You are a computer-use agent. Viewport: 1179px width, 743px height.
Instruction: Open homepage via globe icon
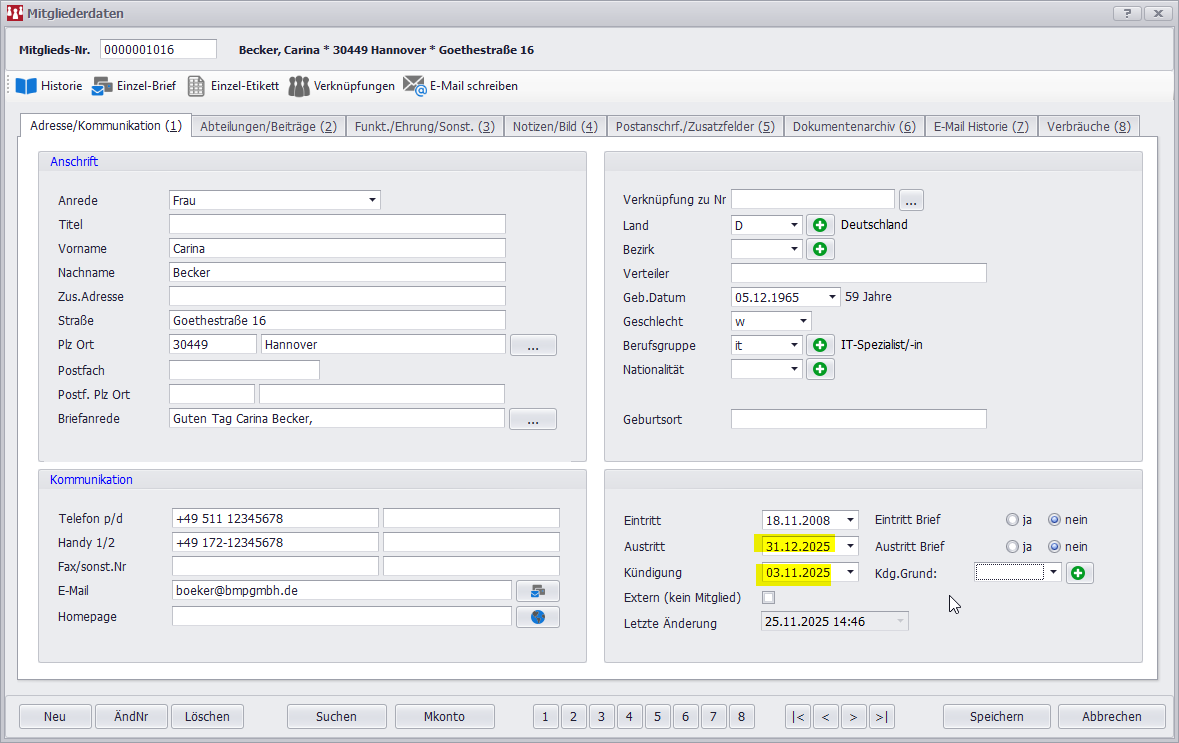click(x=537, y=617)
